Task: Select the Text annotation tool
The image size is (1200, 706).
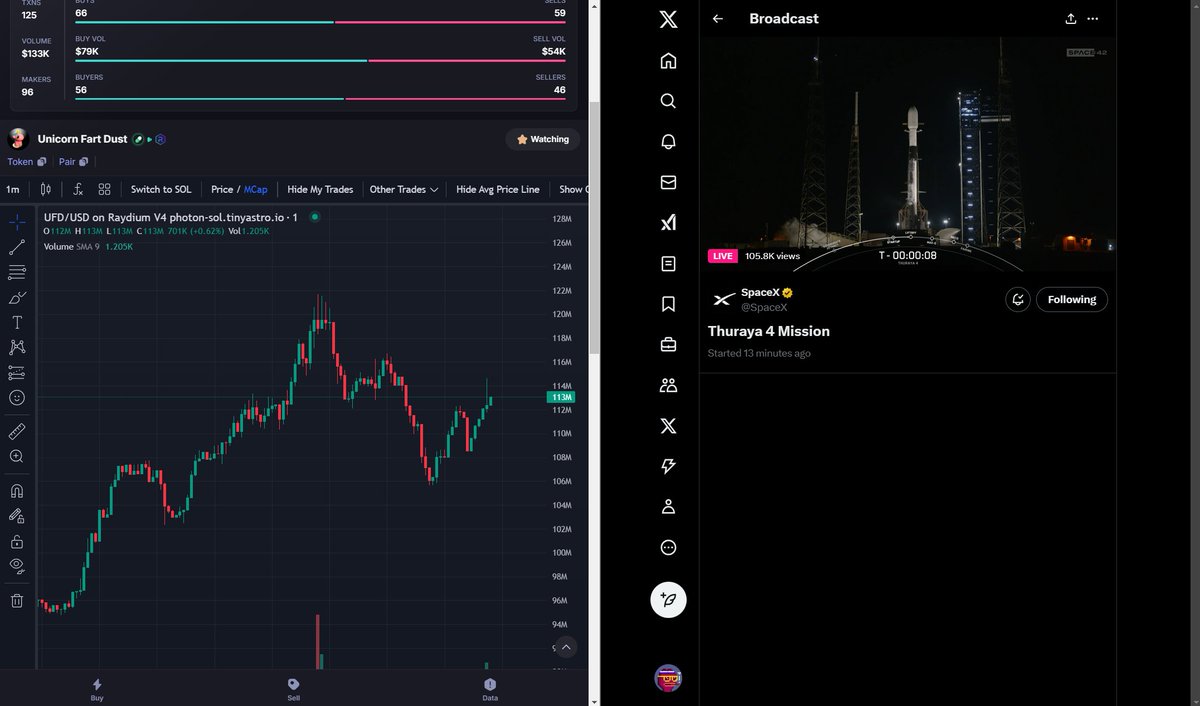Action: pyautogui.click(x=16, y=322)
